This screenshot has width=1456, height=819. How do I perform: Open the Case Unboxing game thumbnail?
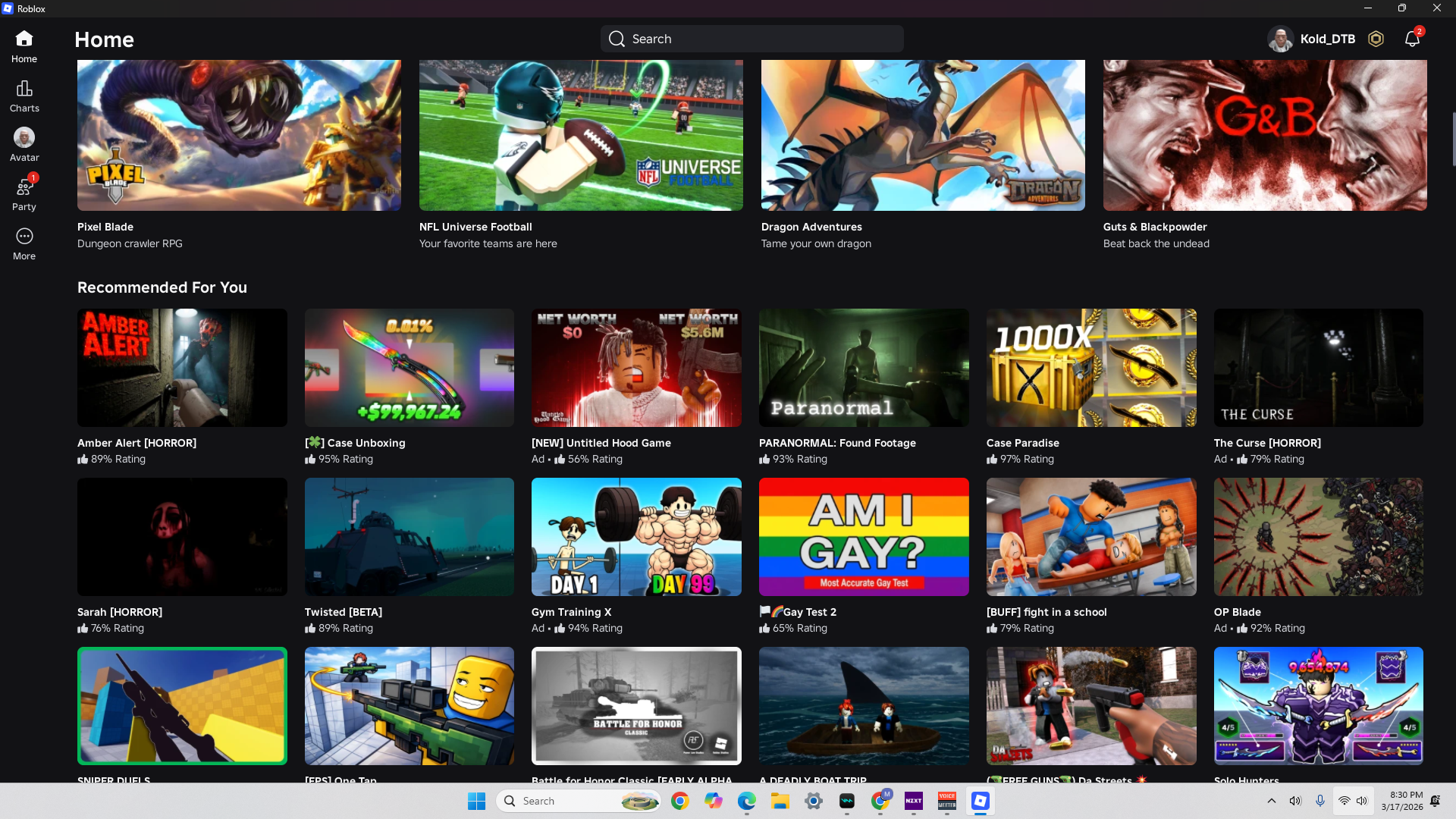(x=409, y=368)
